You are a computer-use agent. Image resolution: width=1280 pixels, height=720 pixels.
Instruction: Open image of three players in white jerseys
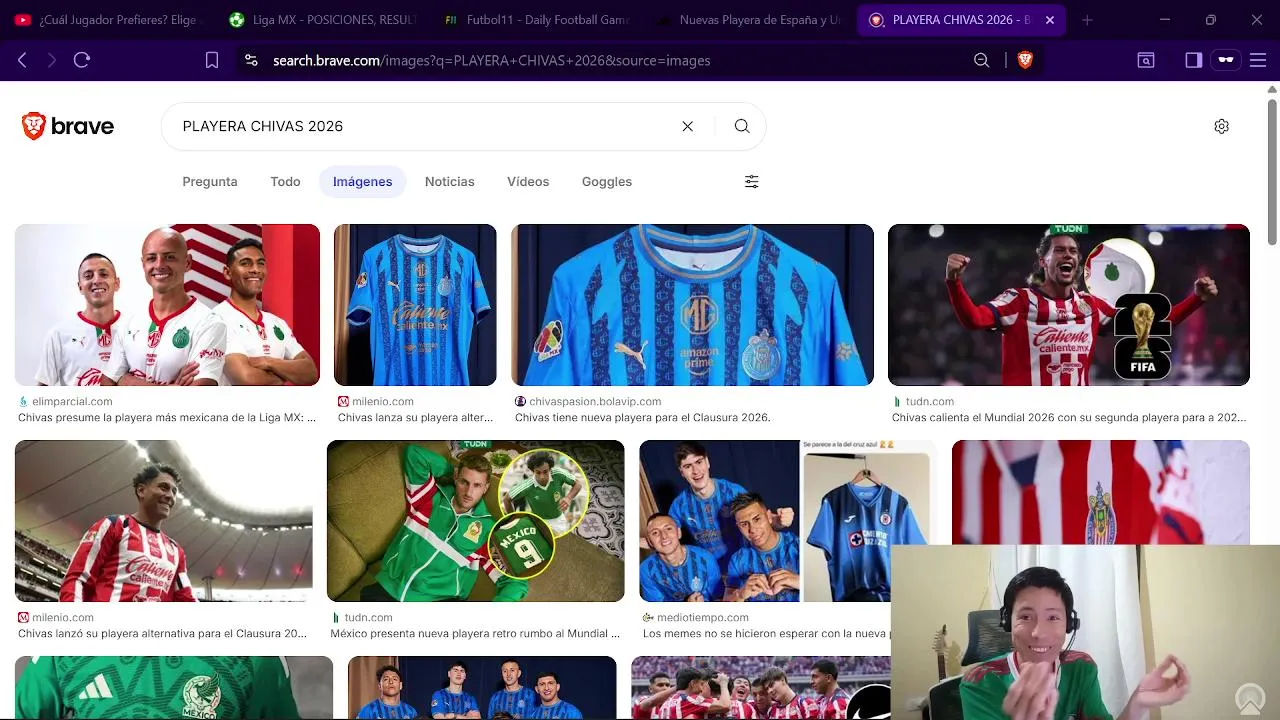point(167,305)
